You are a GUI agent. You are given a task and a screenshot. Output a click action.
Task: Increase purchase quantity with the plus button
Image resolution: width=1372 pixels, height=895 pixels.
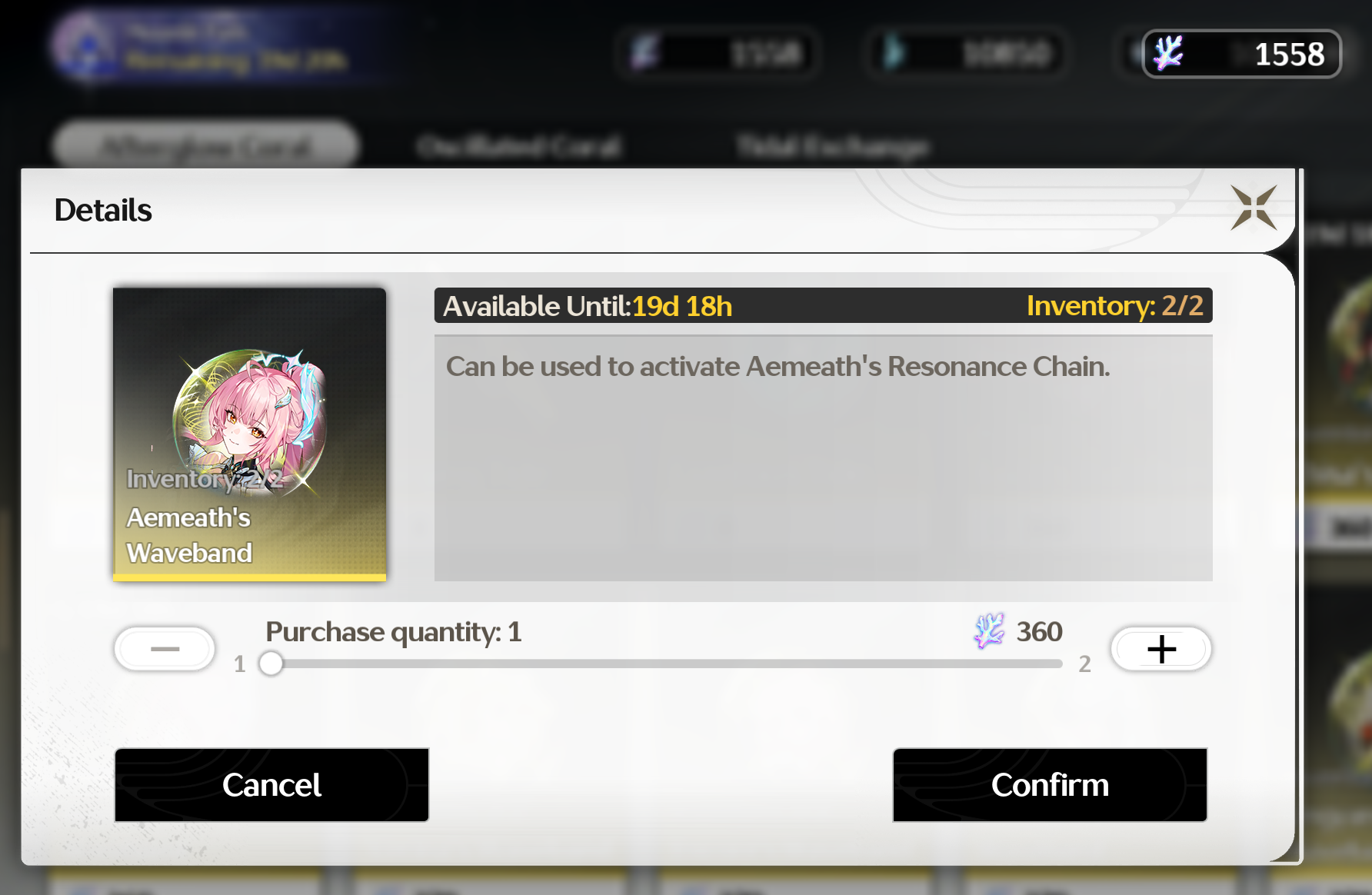click(1161, 649)
